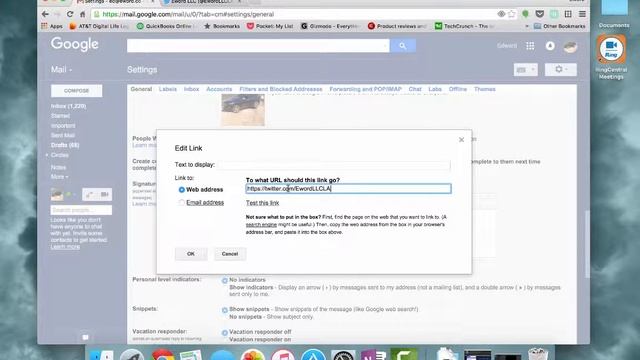
Task: Confirm the link with OK
Action: tap(191, 254)
